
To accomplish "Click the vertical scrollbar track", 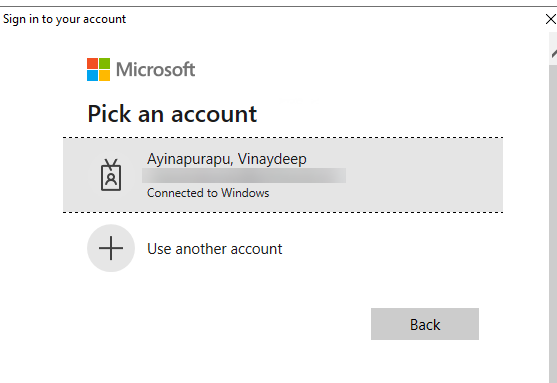I will click(553, 224).
